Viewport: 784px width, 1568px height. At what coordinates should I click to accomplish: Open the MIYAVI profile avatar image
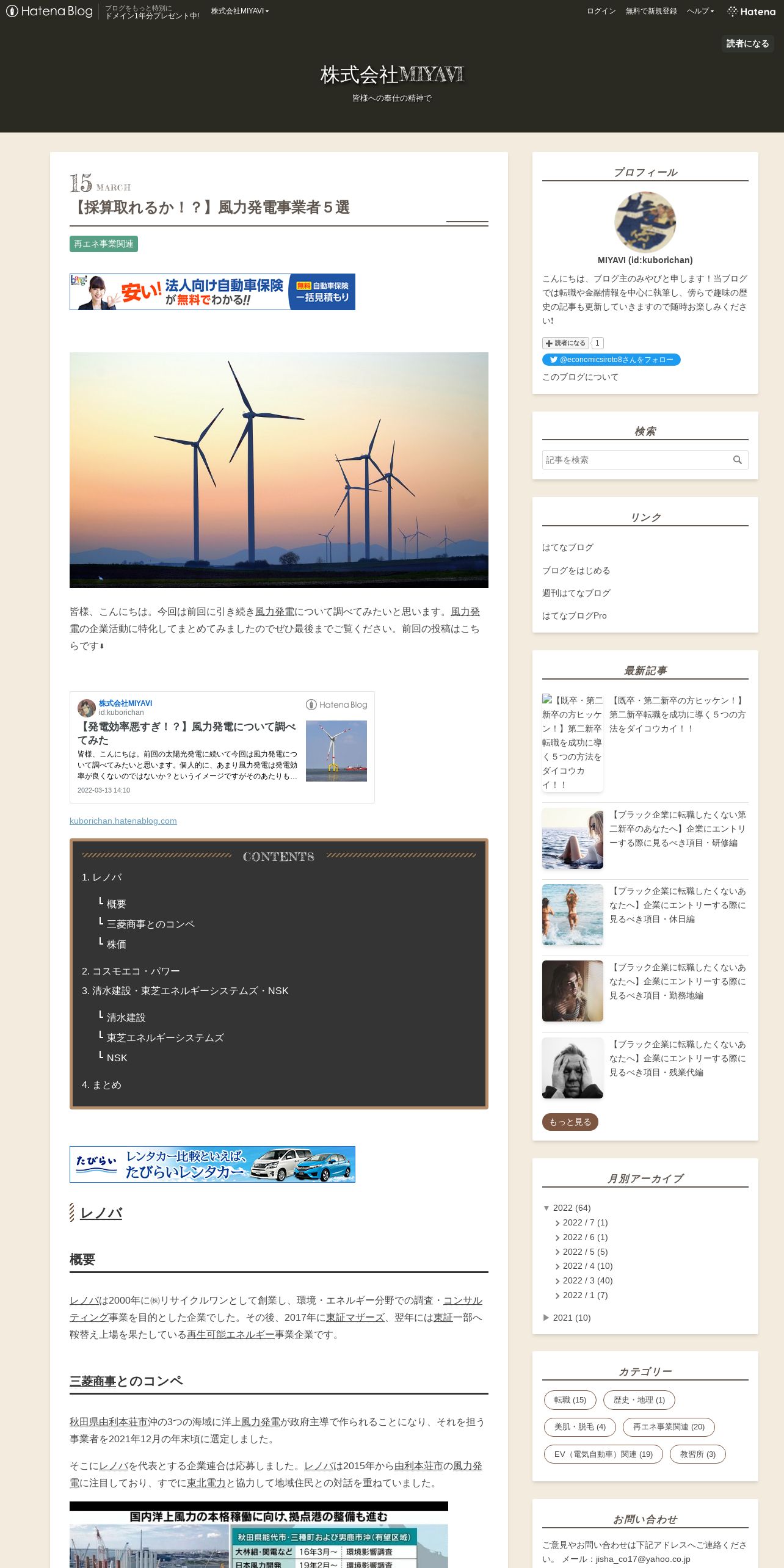point(645,222)
